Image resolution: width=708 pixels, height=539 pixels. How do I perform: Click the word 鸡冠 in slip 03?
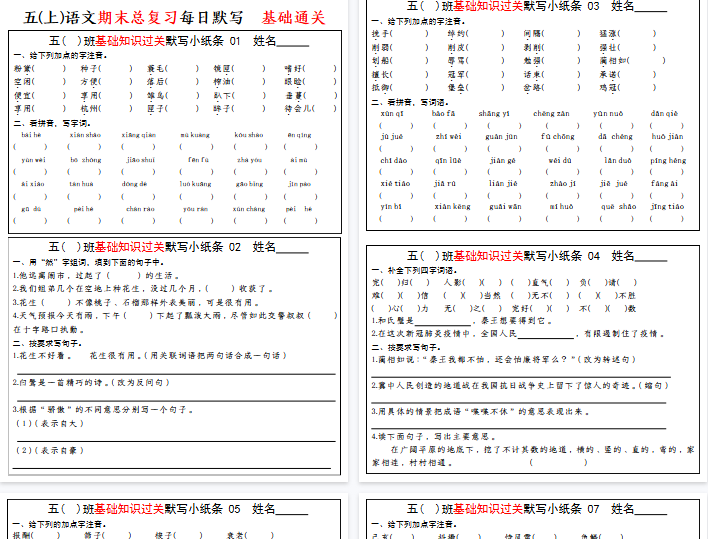pyautogui.click(x=607, y=88)
